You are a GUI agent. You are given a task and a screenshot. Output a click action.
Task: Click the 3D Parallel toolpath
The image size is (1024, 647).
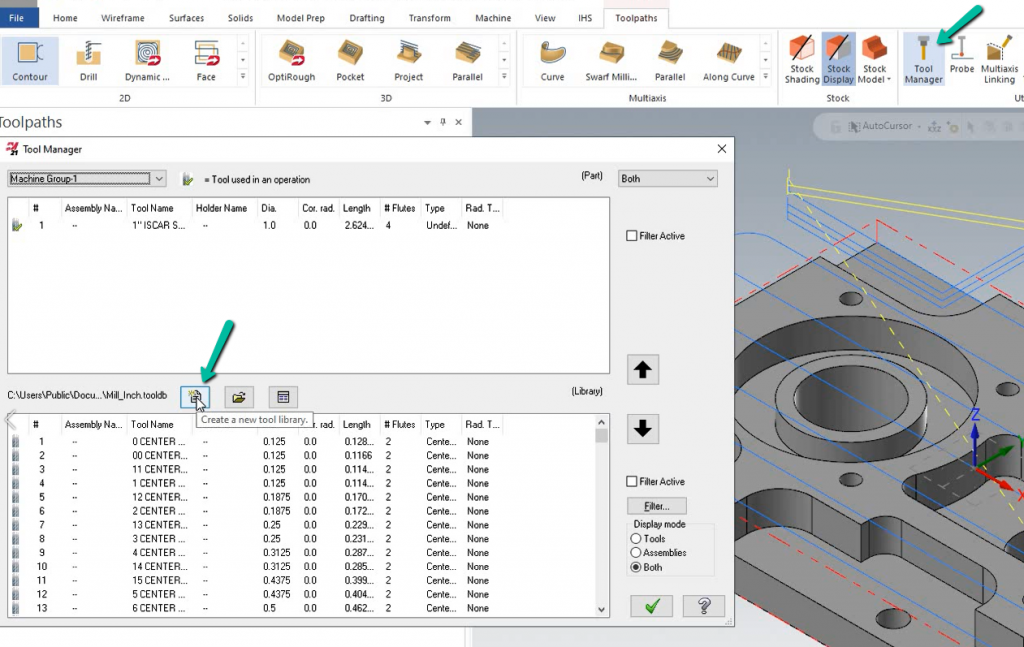[x=468, y=61]
